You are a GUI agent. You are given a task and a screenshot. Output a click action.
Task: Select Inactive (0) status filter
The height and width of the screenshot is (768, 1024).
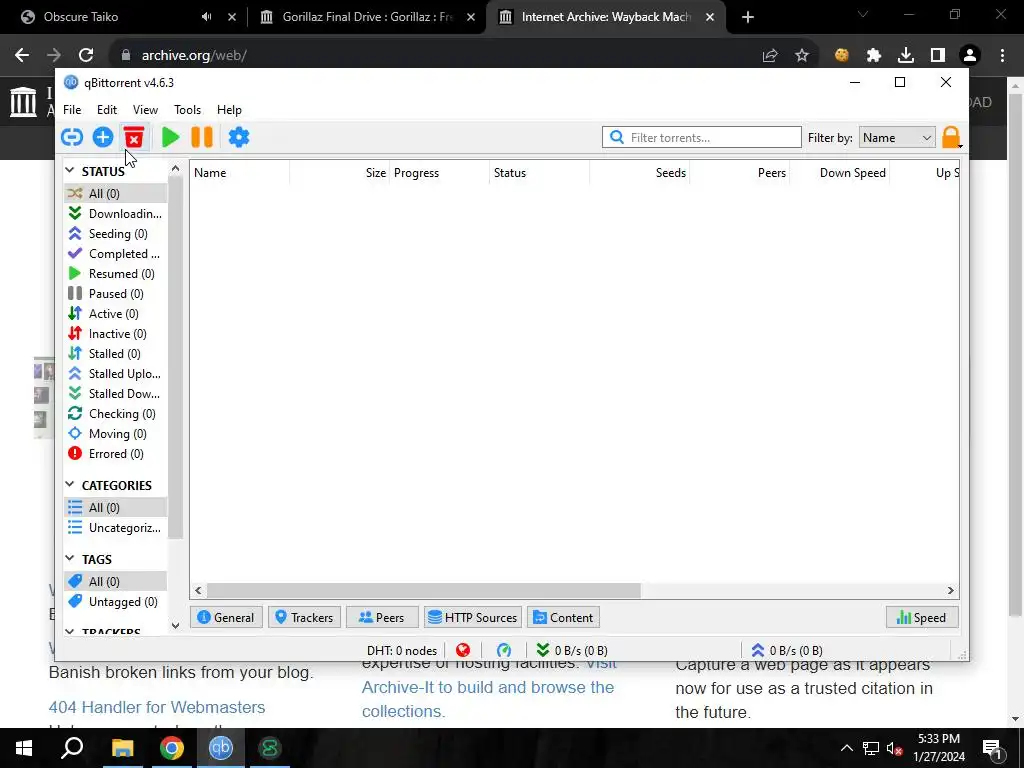pos(116,334)
